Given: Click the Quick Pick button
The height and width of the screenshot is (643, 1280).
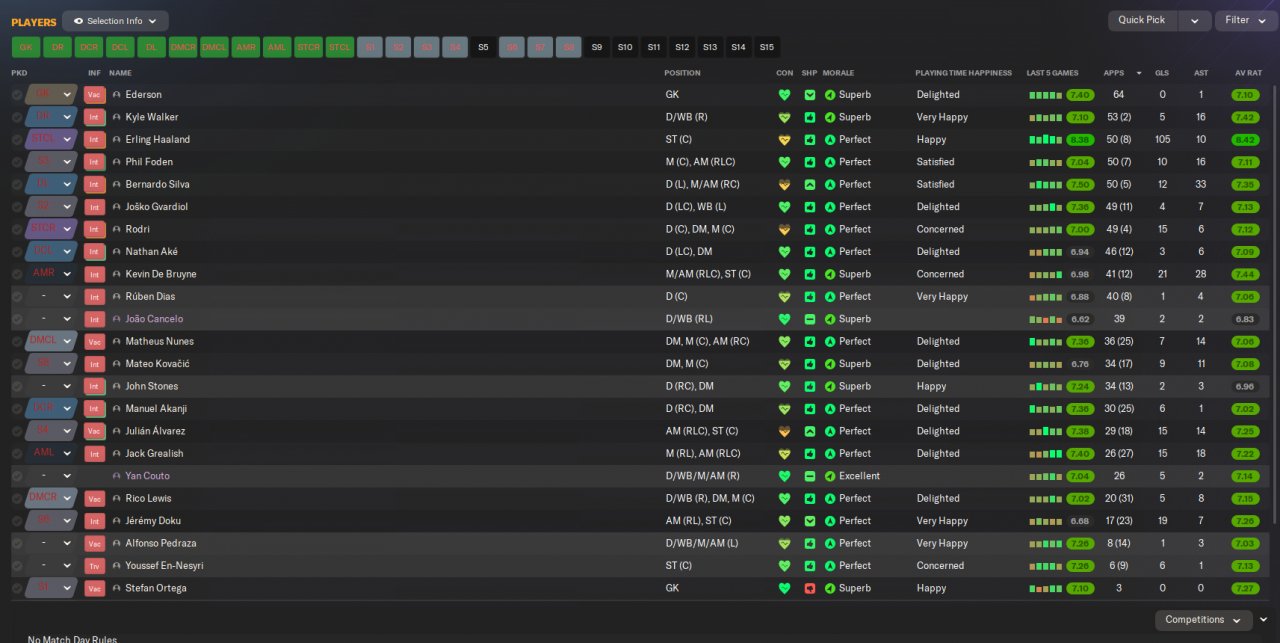Looking at the screenshot, I should point(1142,20).
